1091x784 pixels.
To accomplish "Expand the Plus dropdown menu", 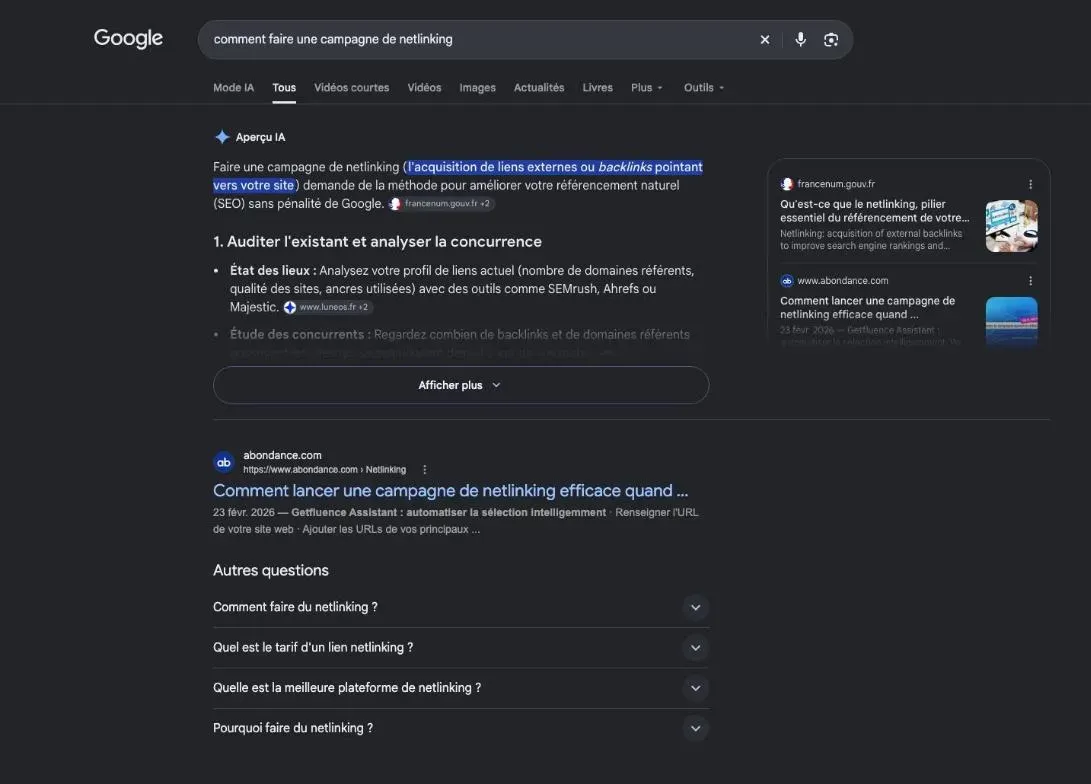I will tap(646, 88).
